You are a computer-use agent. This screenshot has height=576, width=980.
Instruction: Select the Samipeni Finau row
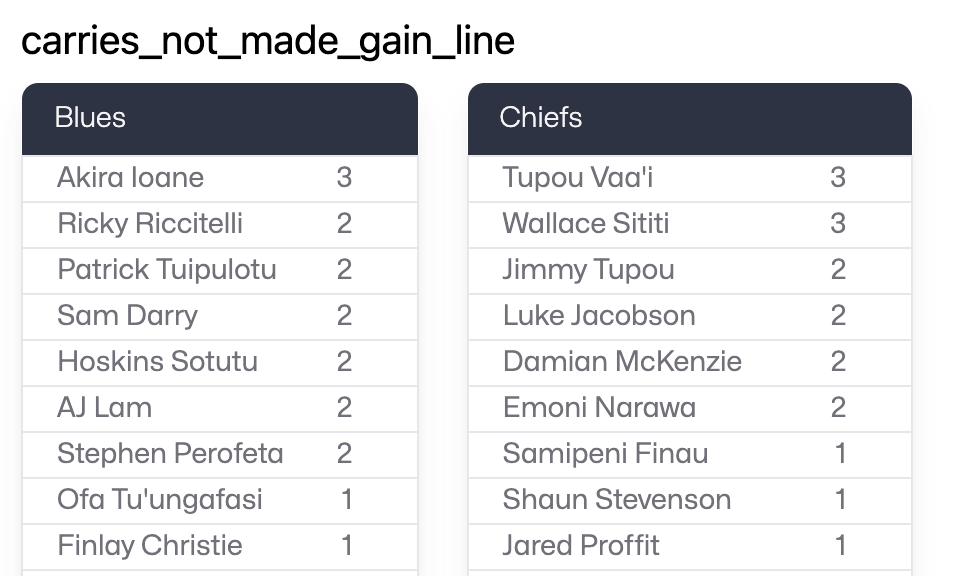689,454
